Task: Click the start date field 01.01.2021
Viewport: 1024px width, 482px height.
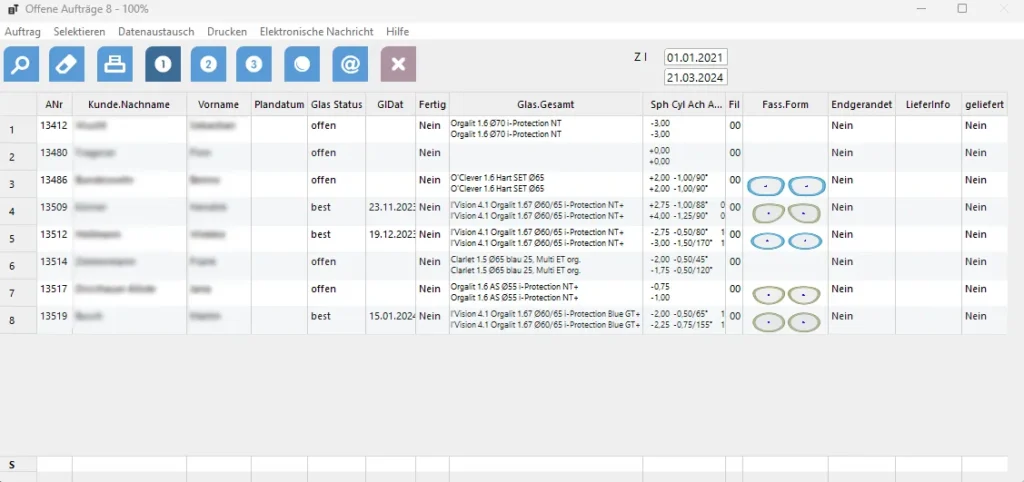Action: click(x=695, y=58)
